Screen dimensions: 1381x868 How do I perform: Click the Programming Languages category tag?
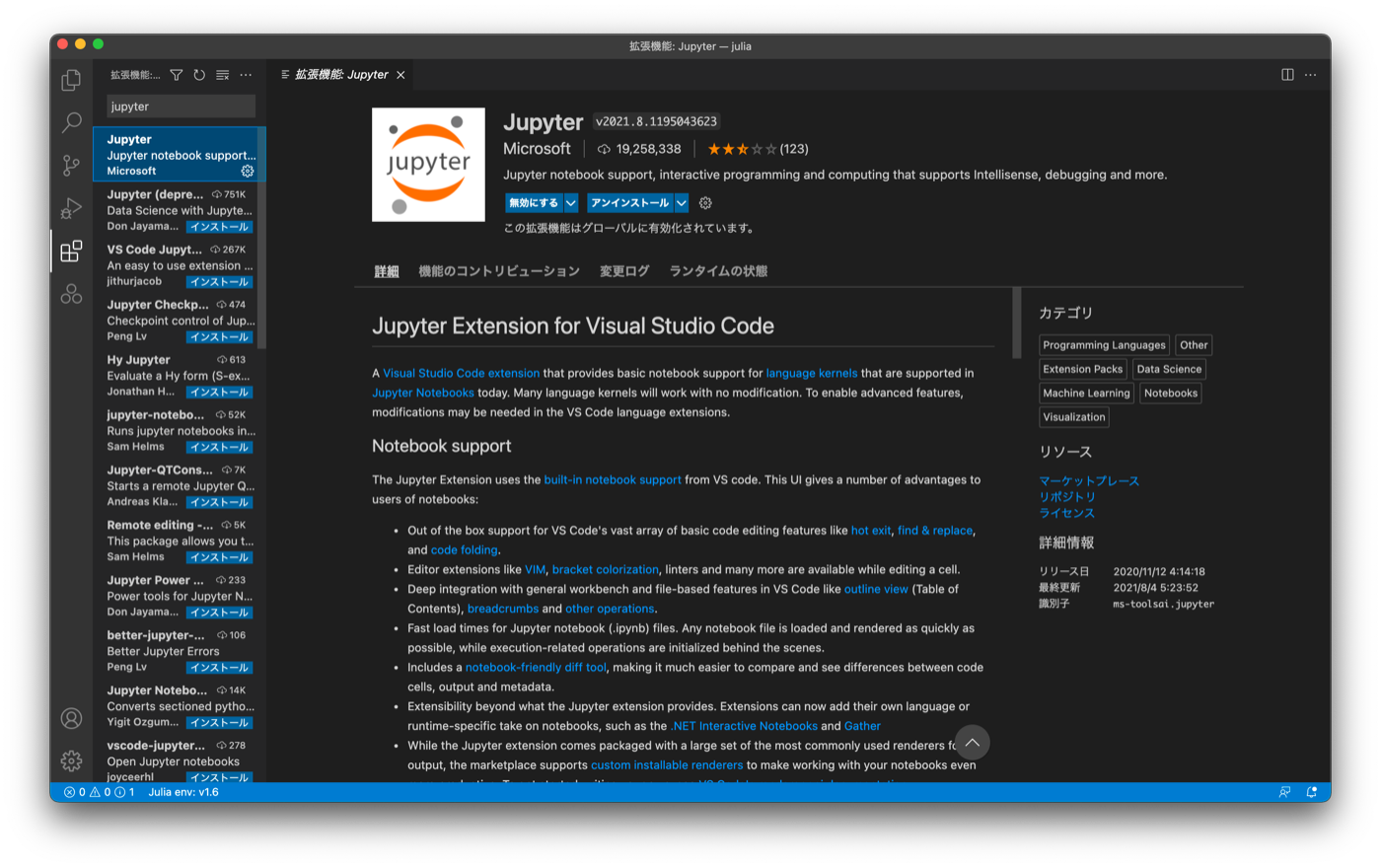(x=1104, y=345)
